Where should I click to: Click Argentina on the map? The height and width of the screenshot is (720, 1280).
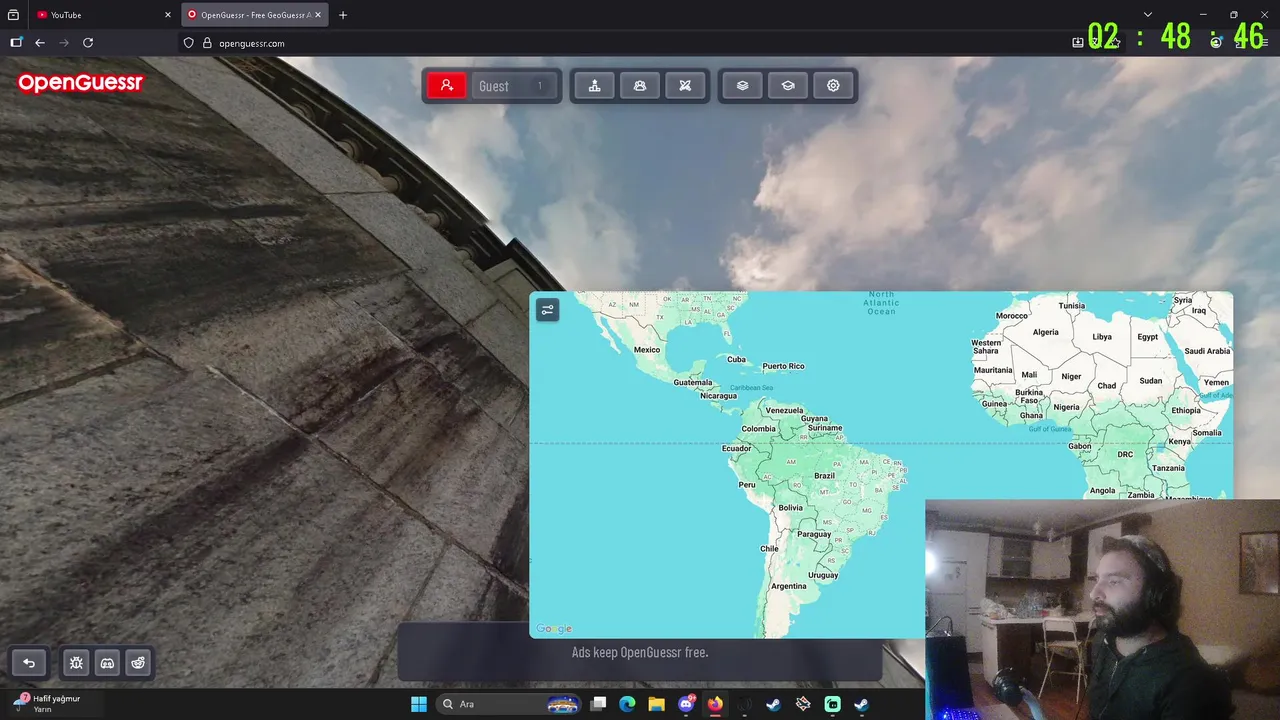pos(788,586)
